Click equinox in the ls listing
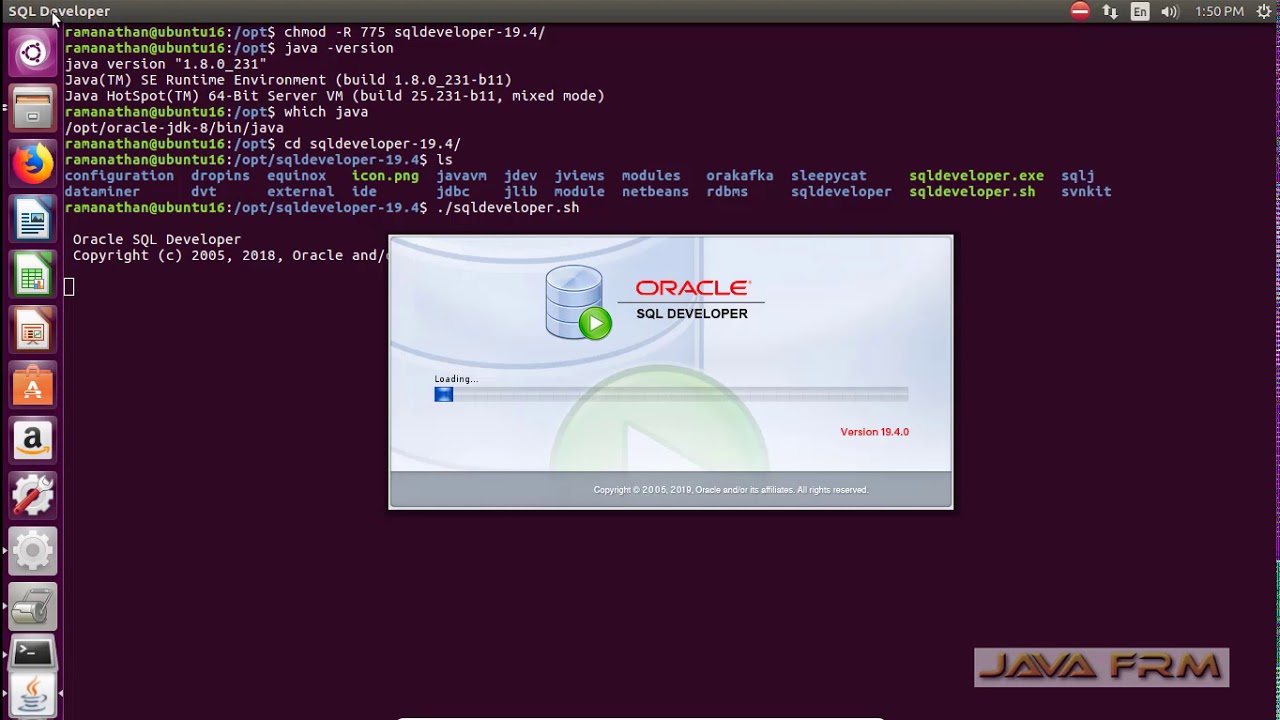The height and width of the screenshot is (720, 1280). click(296, 176)
